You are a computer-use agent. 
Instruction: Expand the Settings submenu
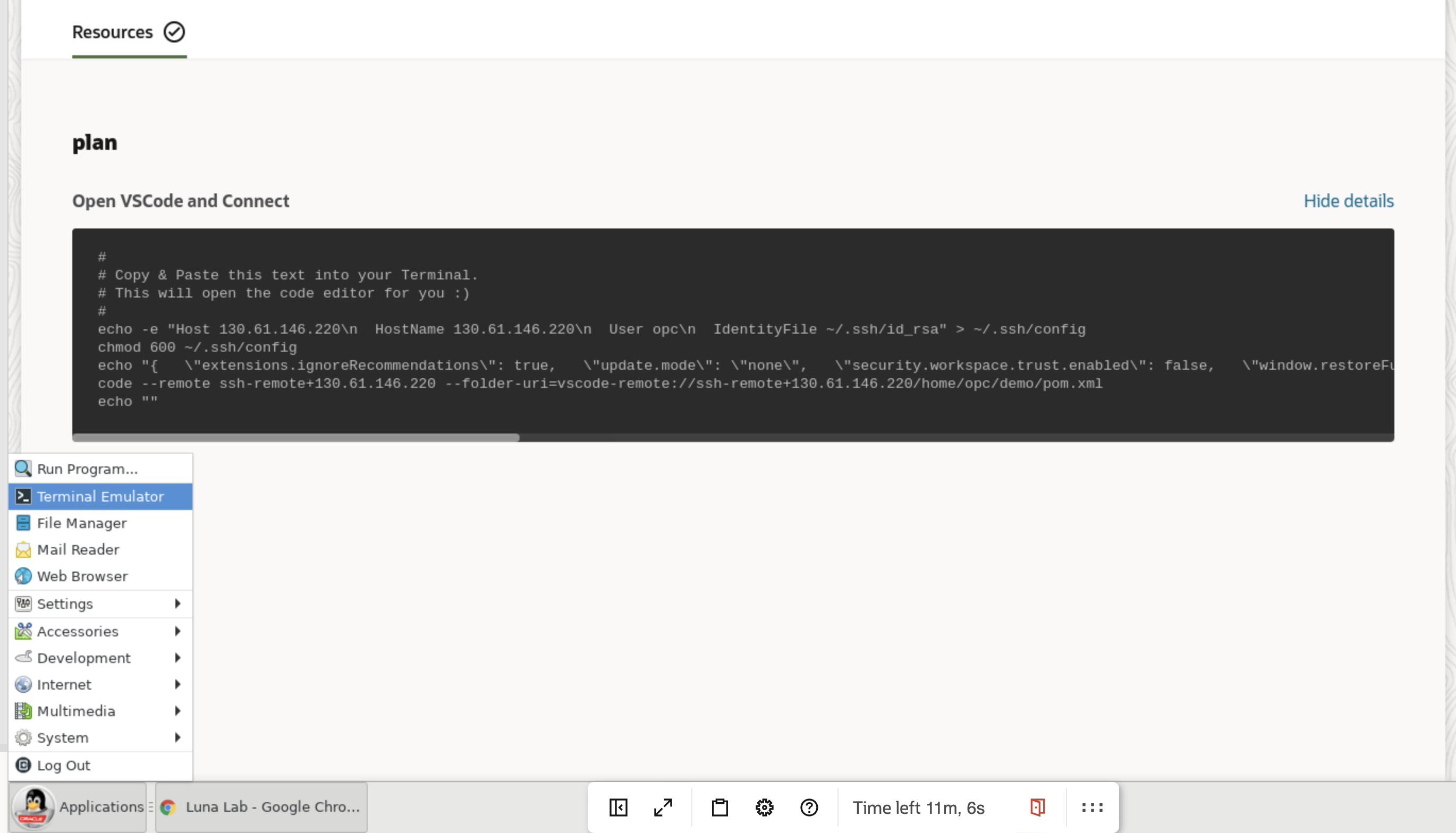coord(100,603)
